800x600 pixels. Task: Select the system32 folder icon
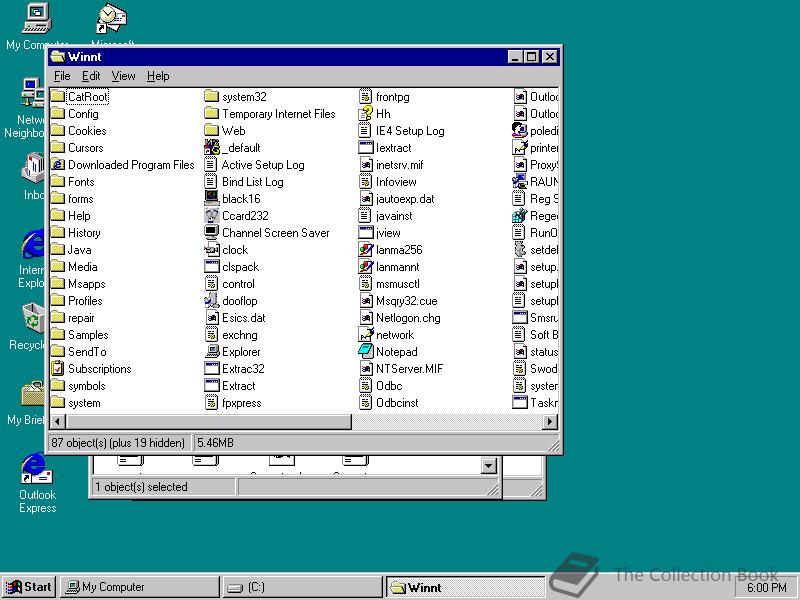(211, 96)
